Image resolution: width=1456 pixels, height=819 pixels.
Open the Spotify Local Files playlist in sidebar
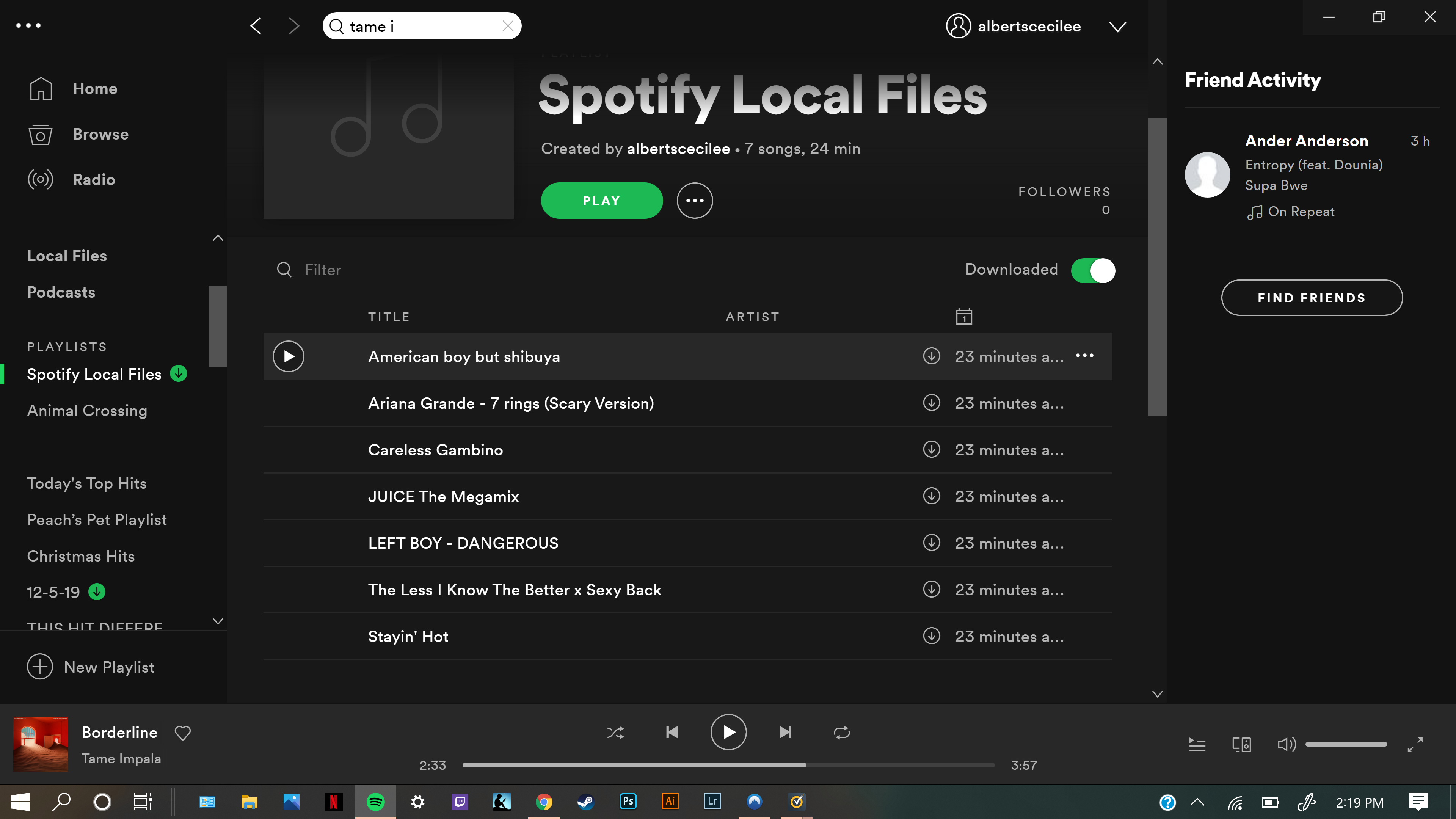(94, 374)
